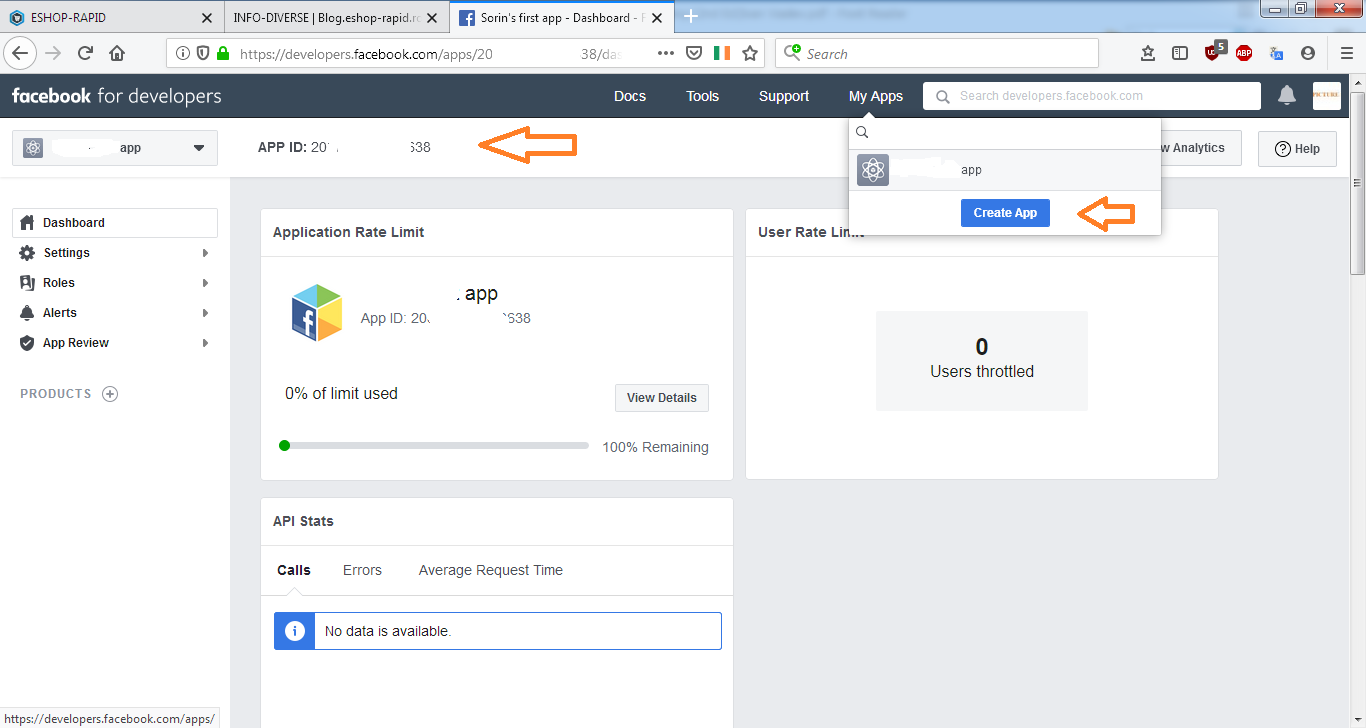The height and width of the screenshot is (728, 1366).
Task: Click the browser Forward arrow button
Action: click(53, 53)
